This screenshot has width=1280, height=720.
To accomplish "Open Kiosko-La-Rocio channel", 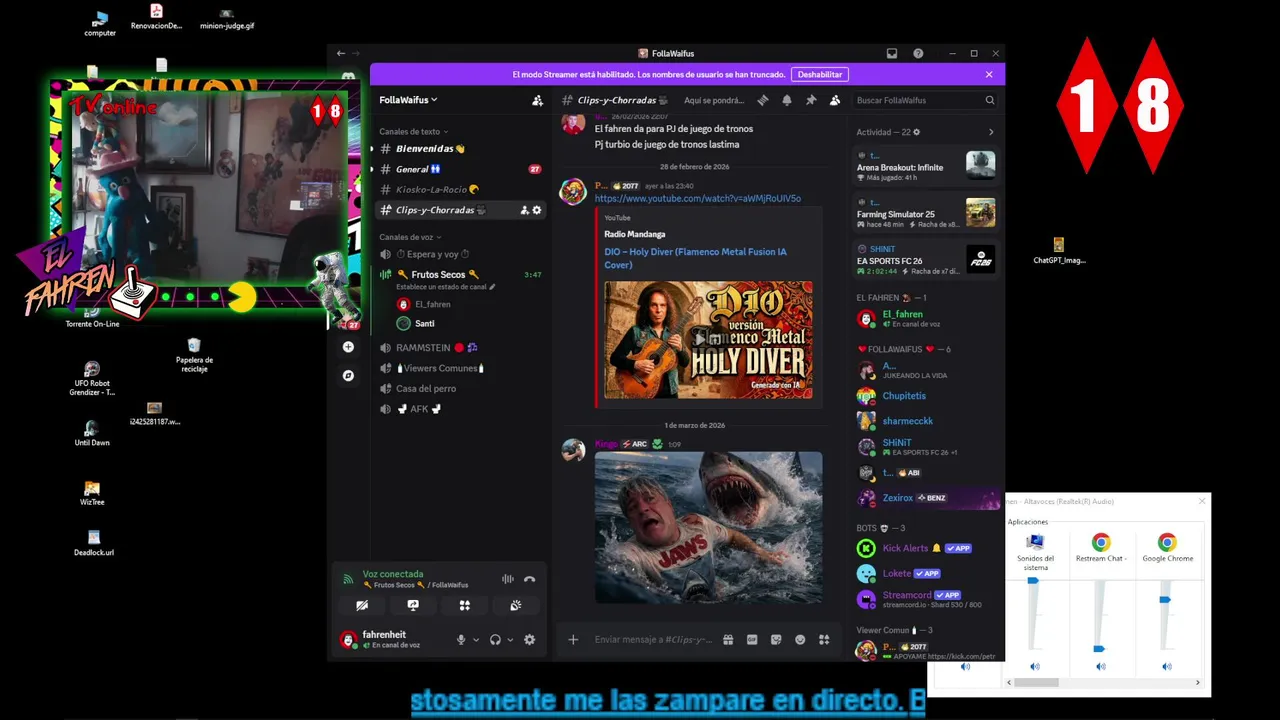I will [460, 190].
